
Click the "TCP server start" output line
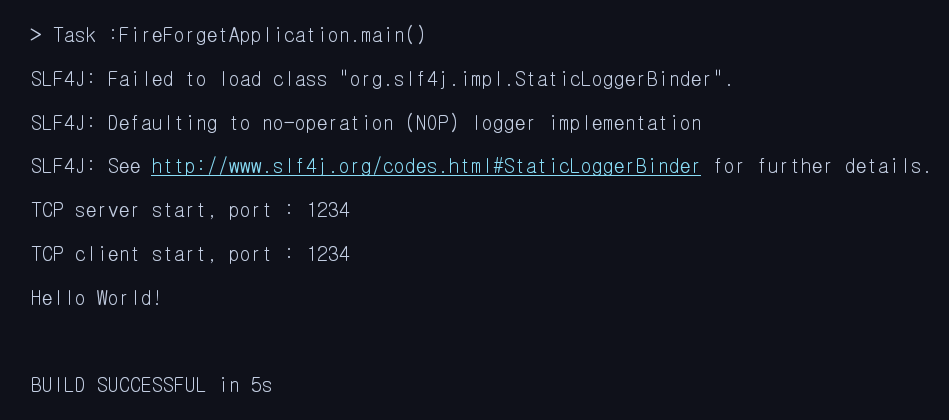(190, 211)
